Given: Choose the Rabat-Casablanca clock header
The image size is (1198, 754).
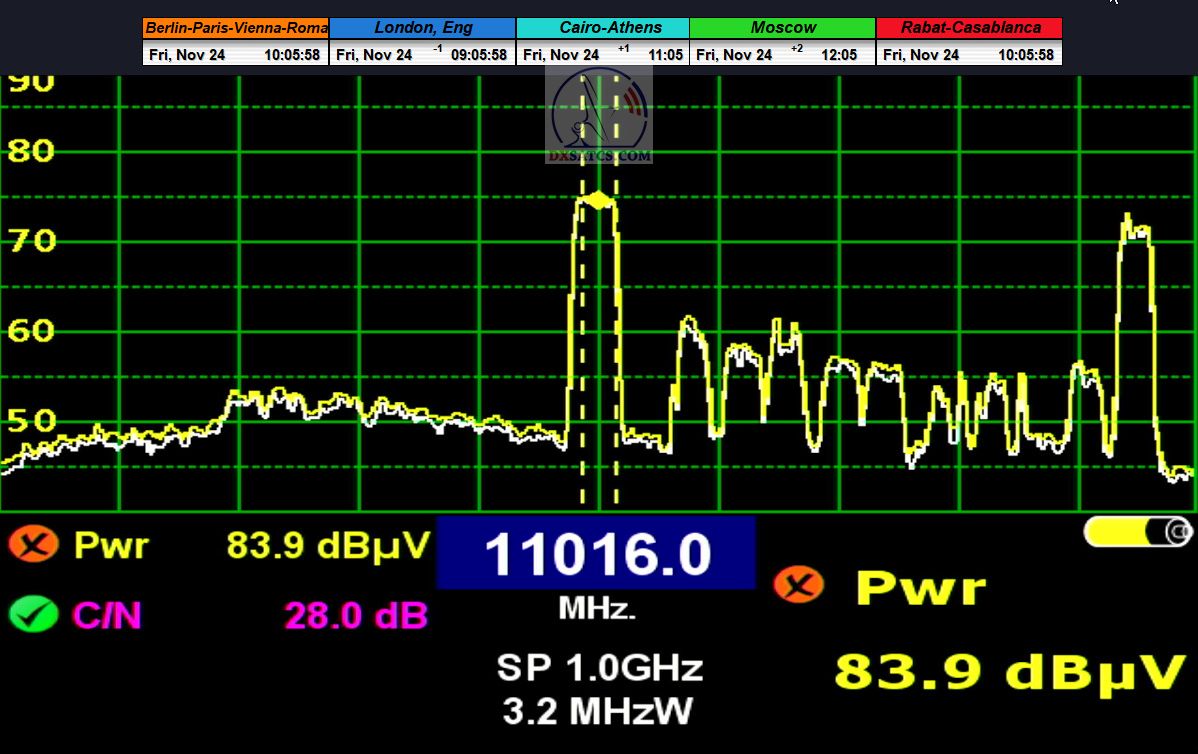Looking at the screenshot, I should point(969,28).
